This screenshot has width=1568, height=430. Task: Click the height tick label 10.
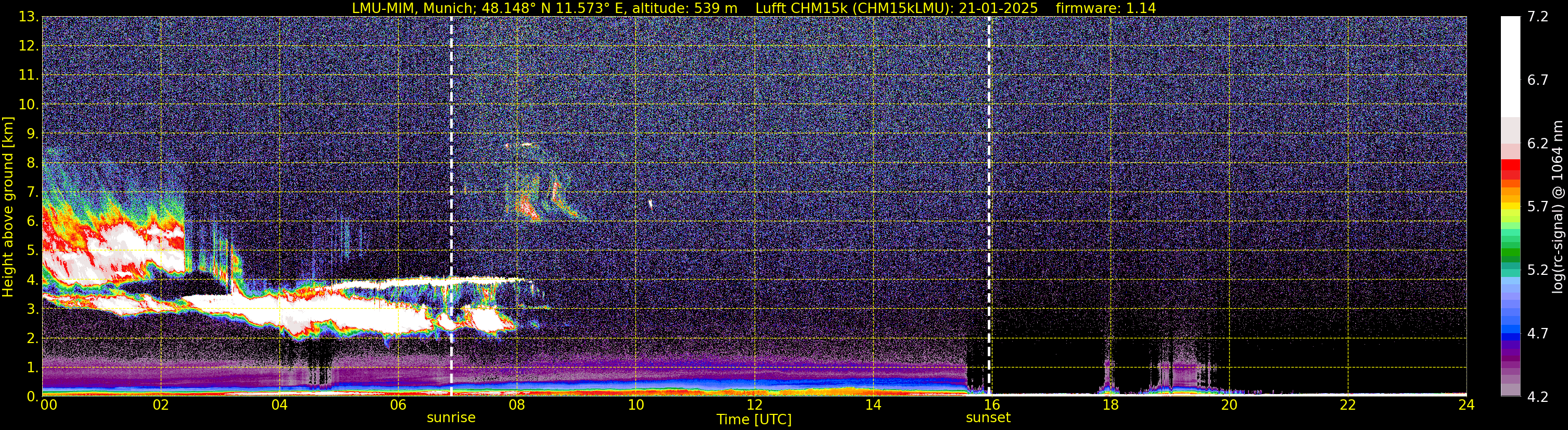(x=28, y=105)
